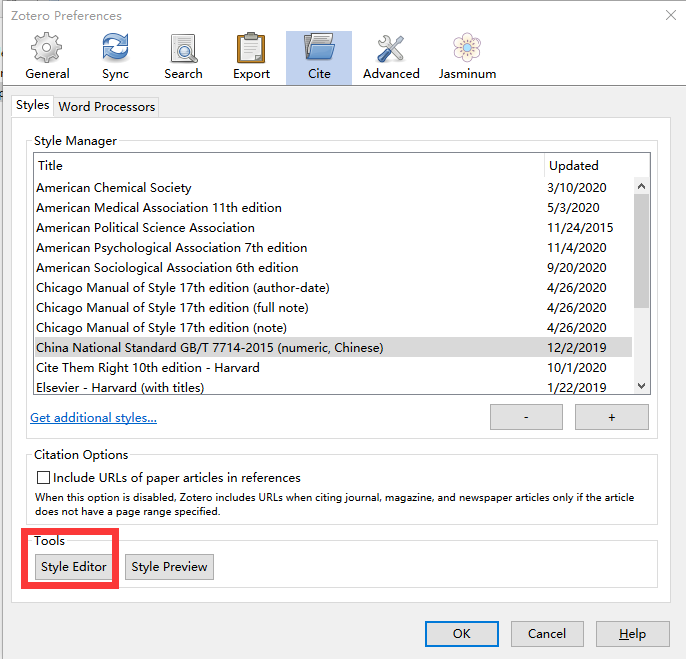The width and height of the screenshot is (686, 659).
Task: Select Elsevier - Harvard (with titles) style
Action: 333,387
